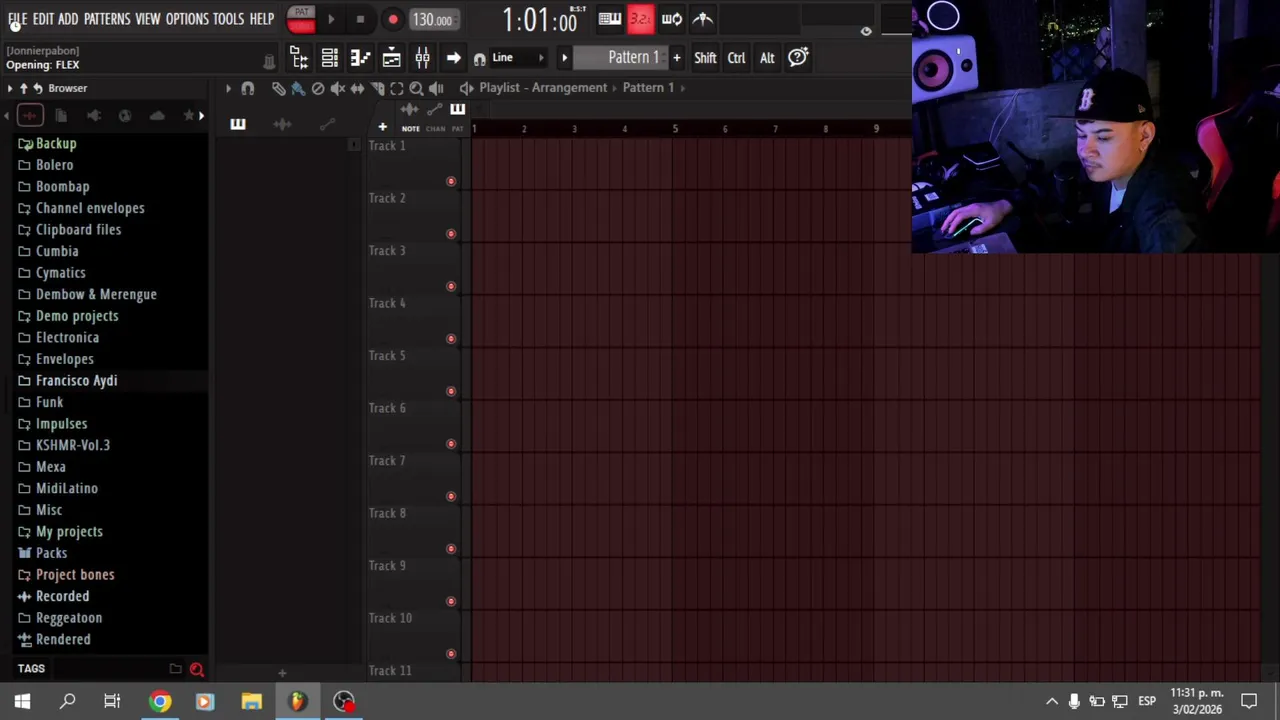Viewport: 1280px width, 720px height.
Task: Select the files browser tab icon
Action: coord(61,116)
